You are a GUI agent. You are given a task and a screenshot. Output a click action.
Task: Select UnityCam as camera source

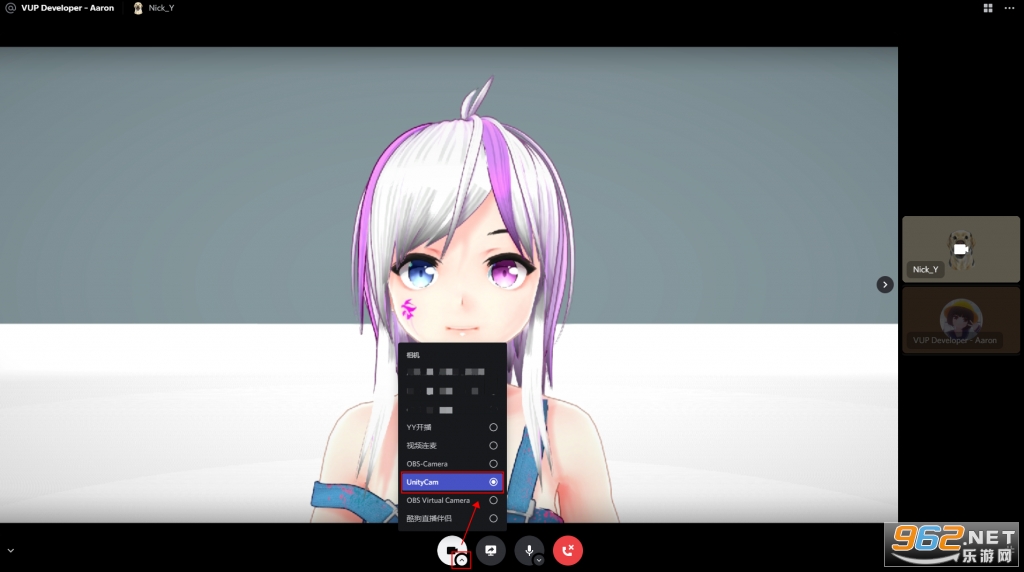pyautogui.click(x=452, y=482)
